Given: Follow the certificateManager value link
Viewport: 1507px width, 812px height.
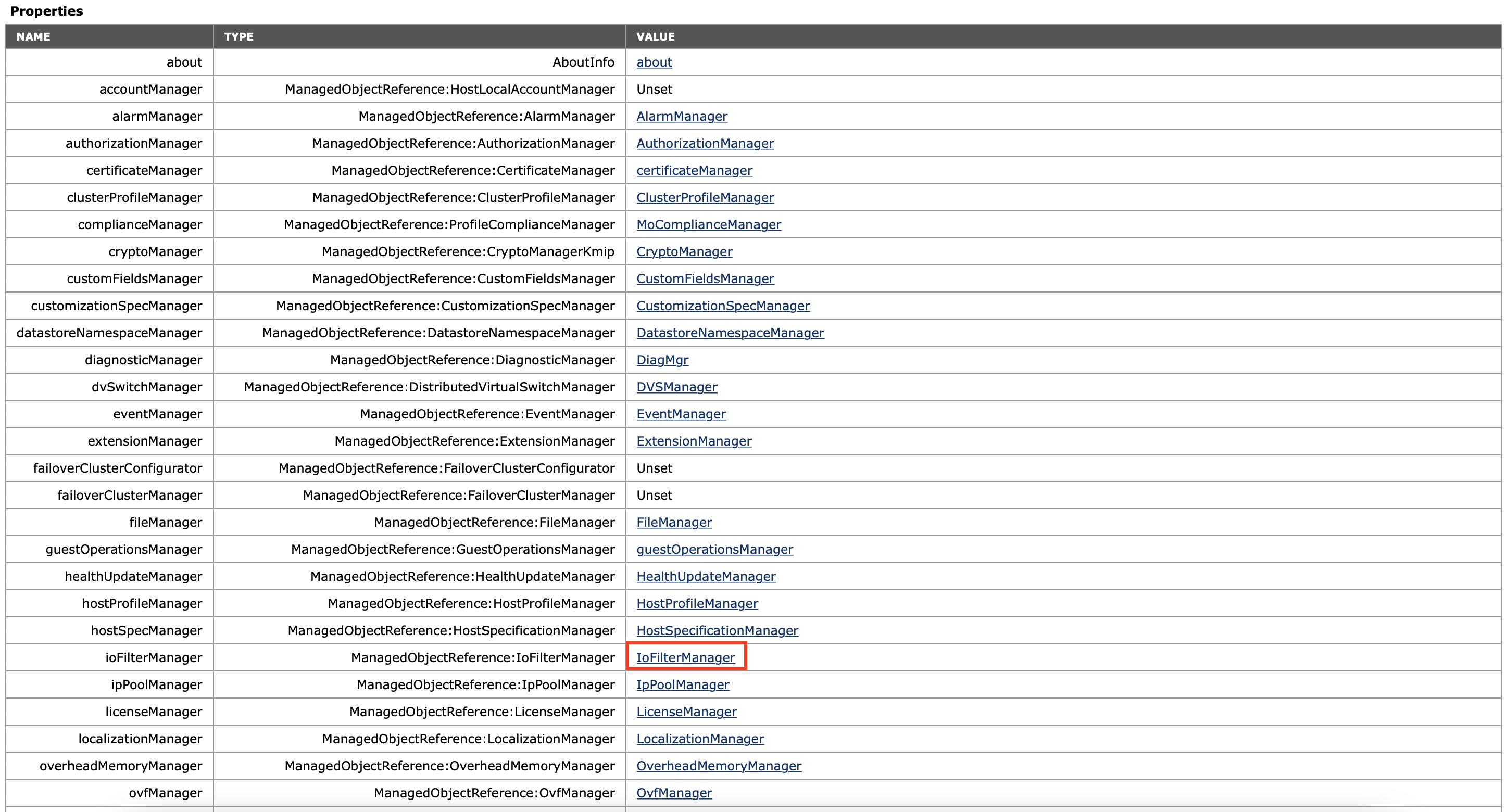Looking at the screenshot, I should click(694, 170).
